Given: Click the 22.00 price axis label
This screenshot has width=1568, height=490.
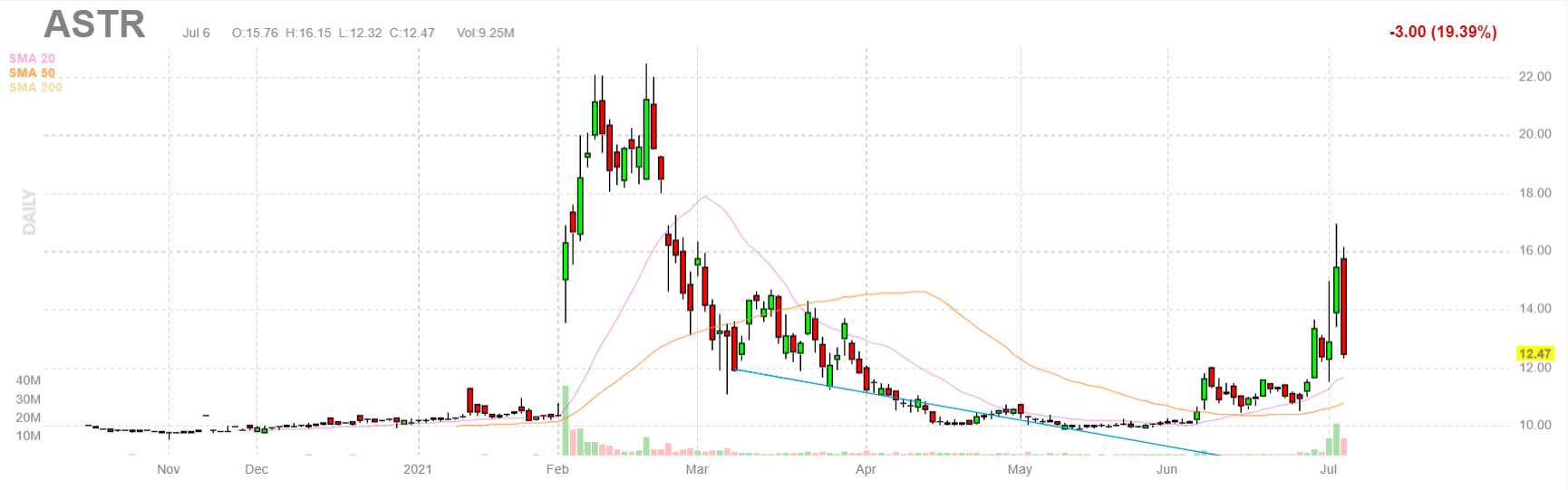Looking at the screenshot, I should 1534,77.
